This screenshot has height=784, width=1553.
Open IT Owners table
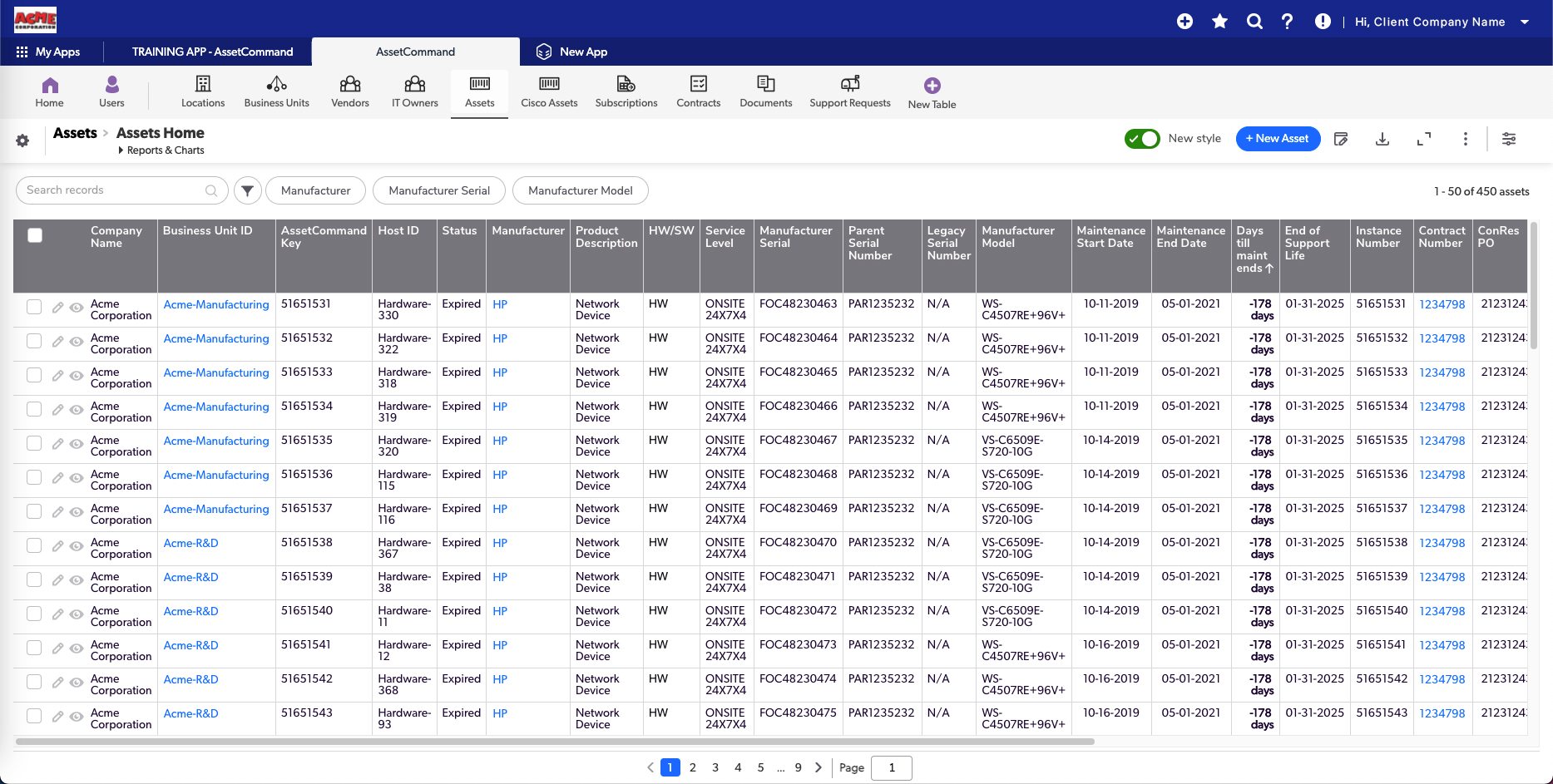[415, 91]
